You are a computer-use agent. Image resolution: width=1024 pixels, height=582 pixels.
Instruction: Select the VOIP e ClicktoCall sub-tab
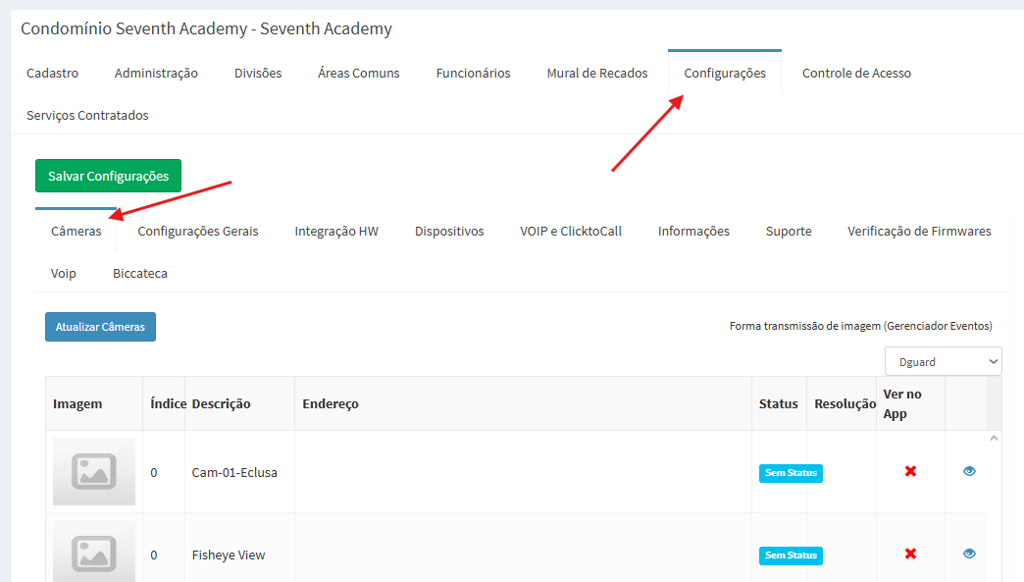tap(570, 231)
